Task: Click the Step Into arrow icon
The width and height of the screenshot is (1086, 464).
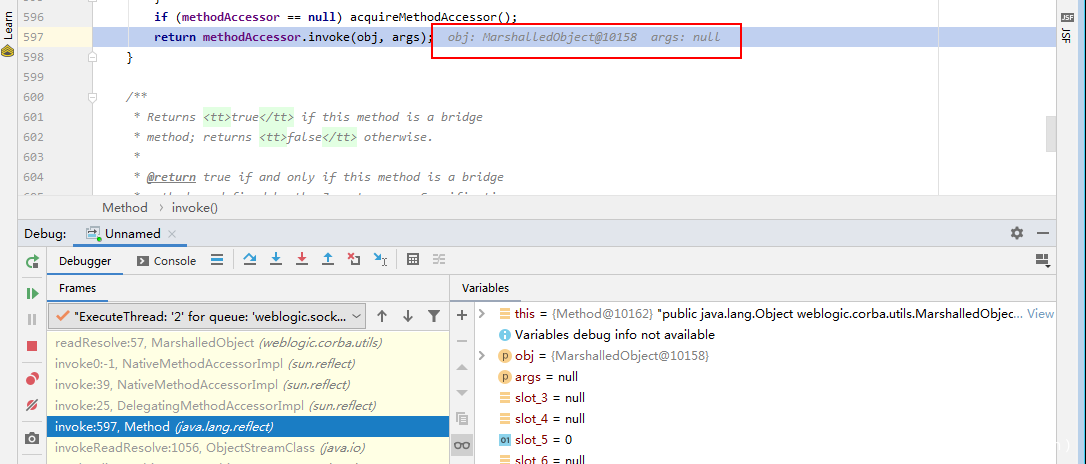Action: click(x=276, y=260)
